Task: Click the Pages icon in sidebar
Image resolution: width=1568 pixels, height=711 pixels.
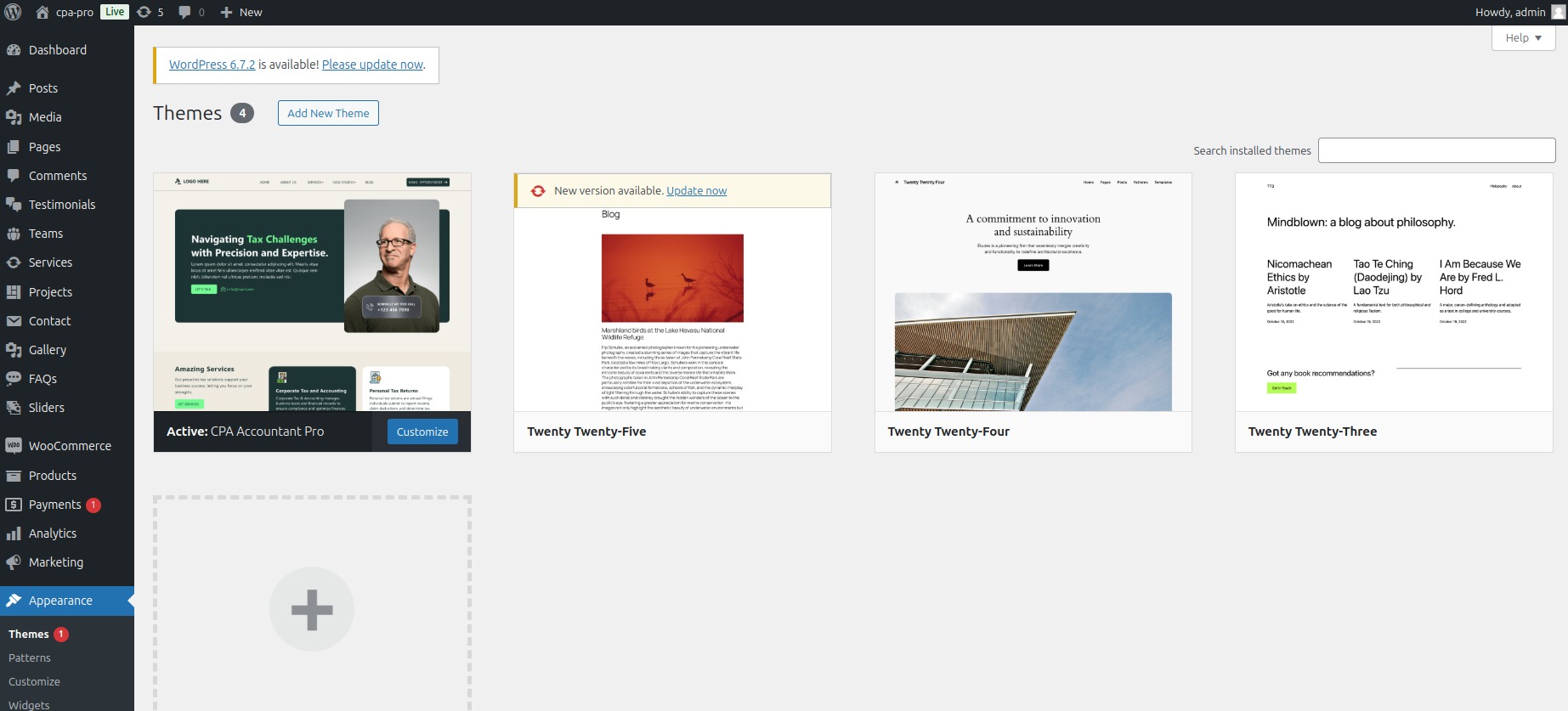Action: click(x=14, y=147)
